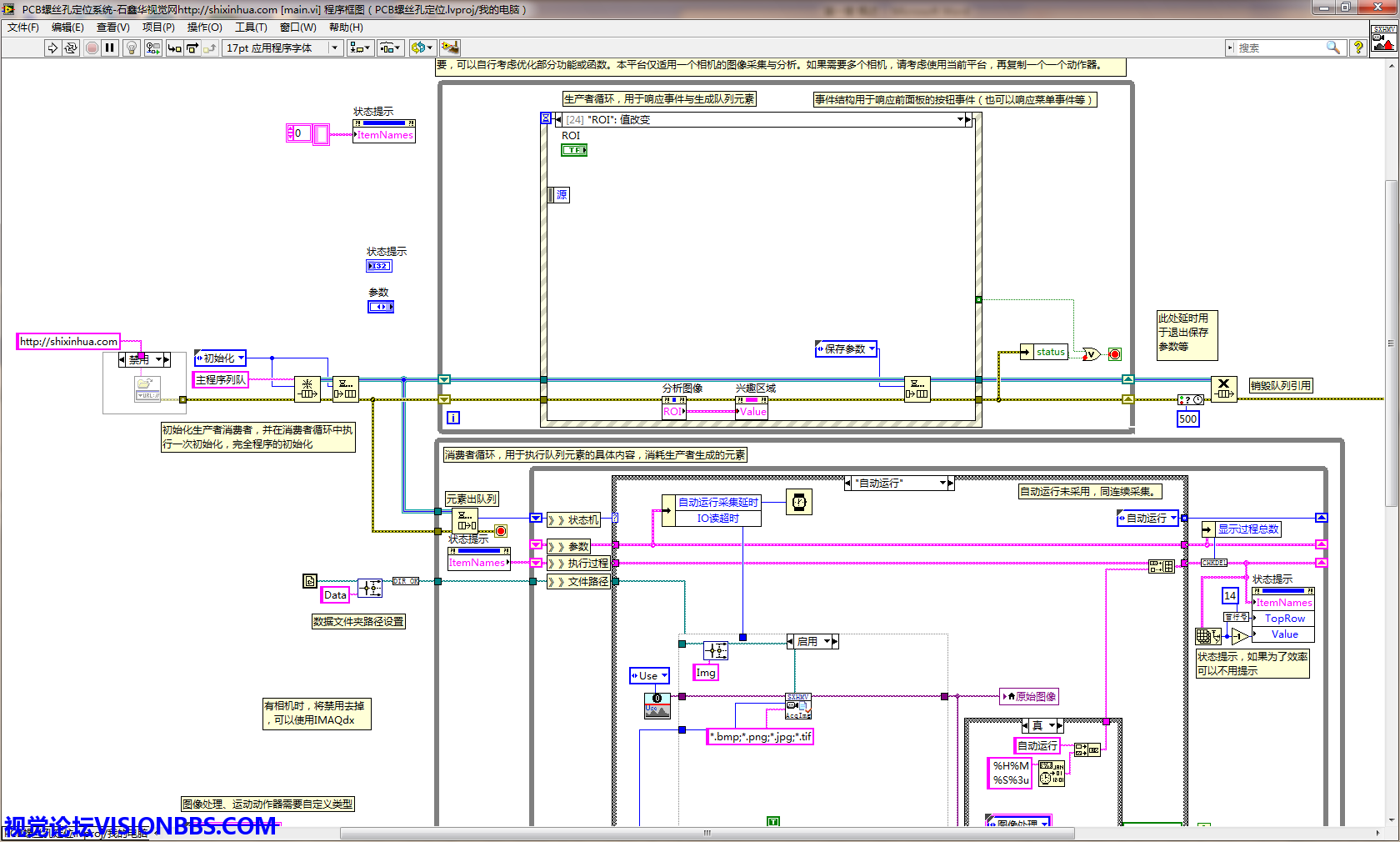
Task: Open the 工具(T) menu
Action: tap(251, 28)
